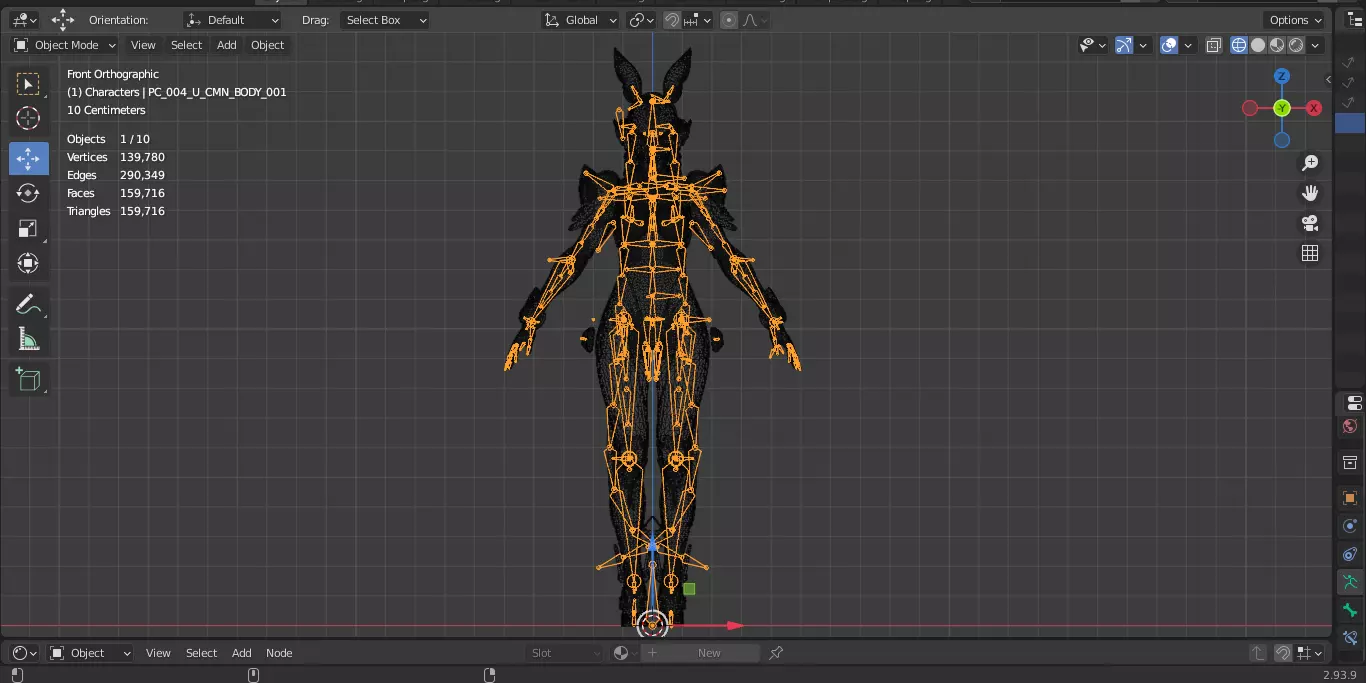Click the node editor pin icon

pyautogui.click(x=776, y=653)
